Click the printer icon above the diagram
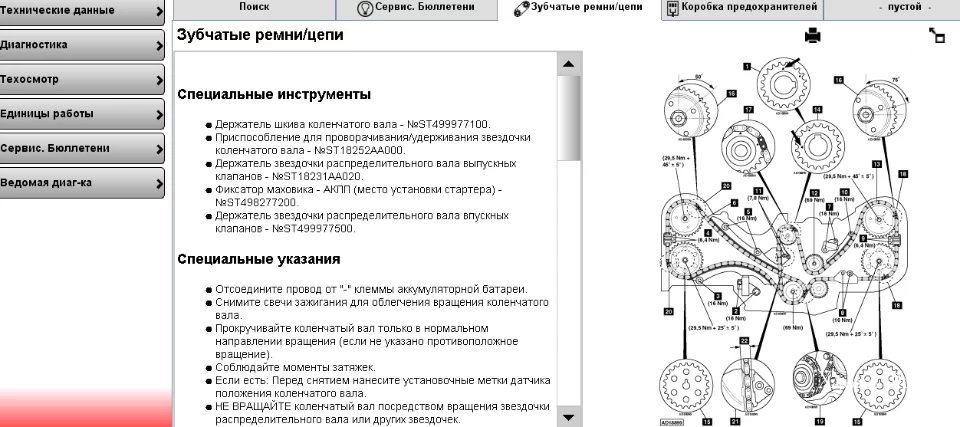The height and width of the screenshot is (427, 960). pyautogui.click(x=812, y=36)
